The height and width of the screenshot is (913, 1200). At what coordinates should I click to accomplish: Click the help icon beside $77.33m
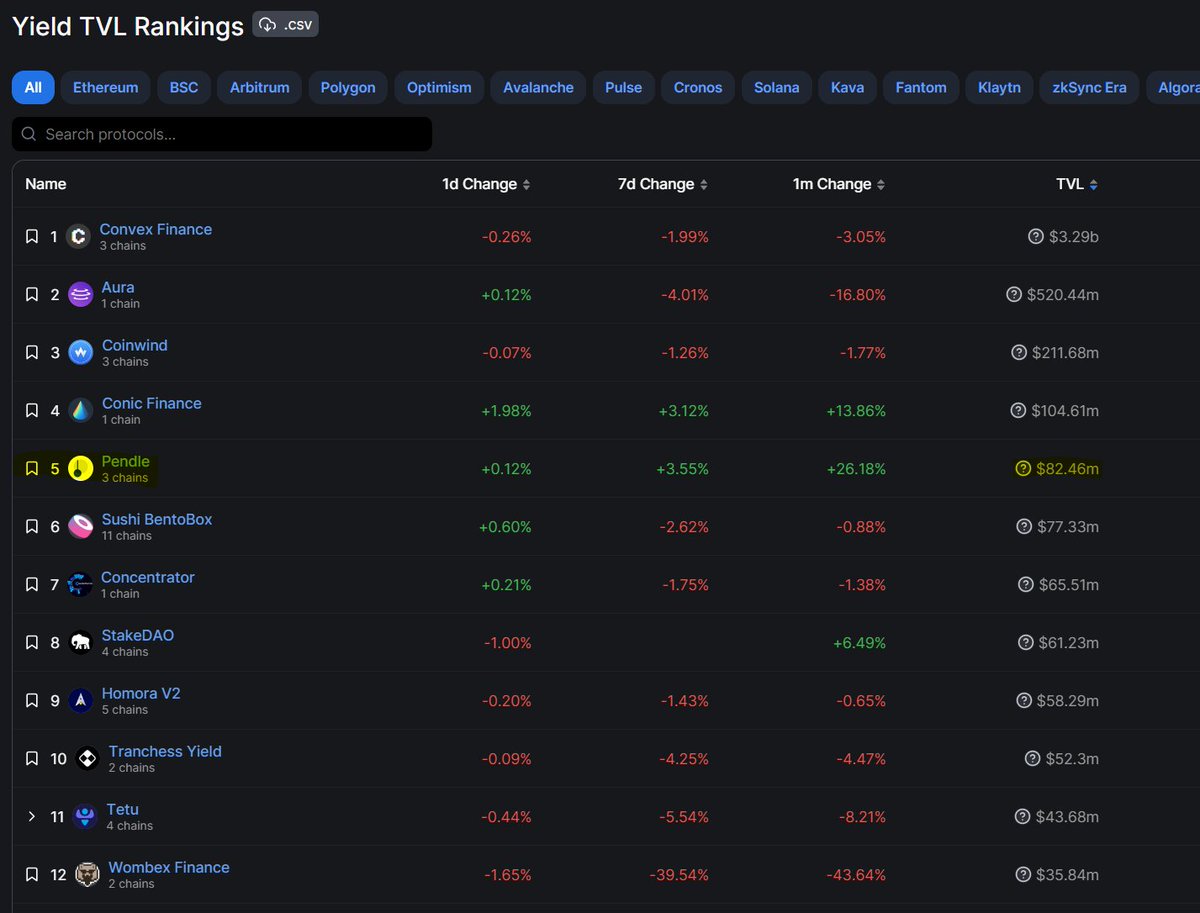point(1024,527)
